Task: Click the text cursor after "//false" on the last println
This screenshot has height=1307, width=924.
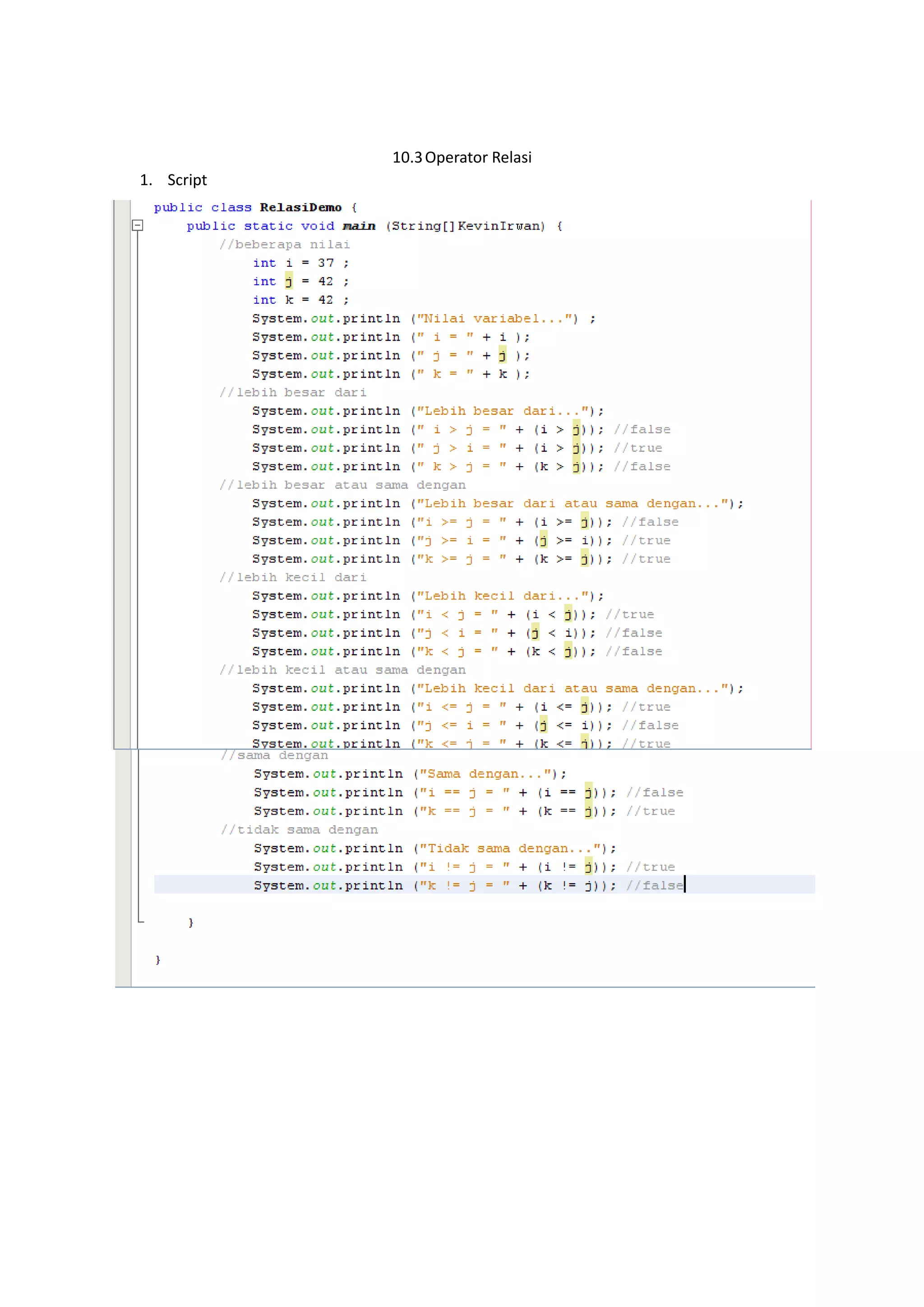Action: click(684, 885)
